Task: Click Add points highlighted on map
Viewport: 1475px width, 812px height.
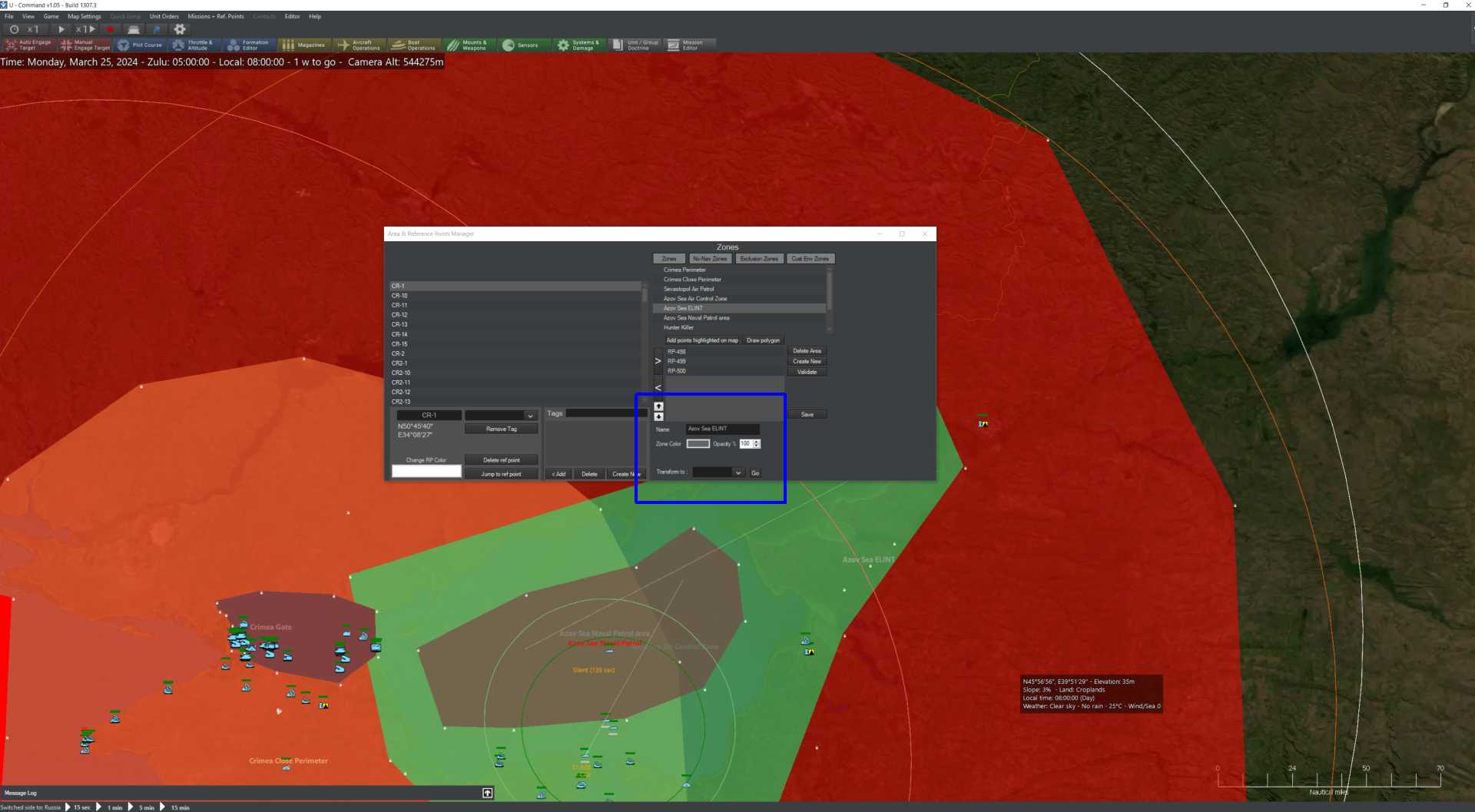Action: [x=702, y=340]
